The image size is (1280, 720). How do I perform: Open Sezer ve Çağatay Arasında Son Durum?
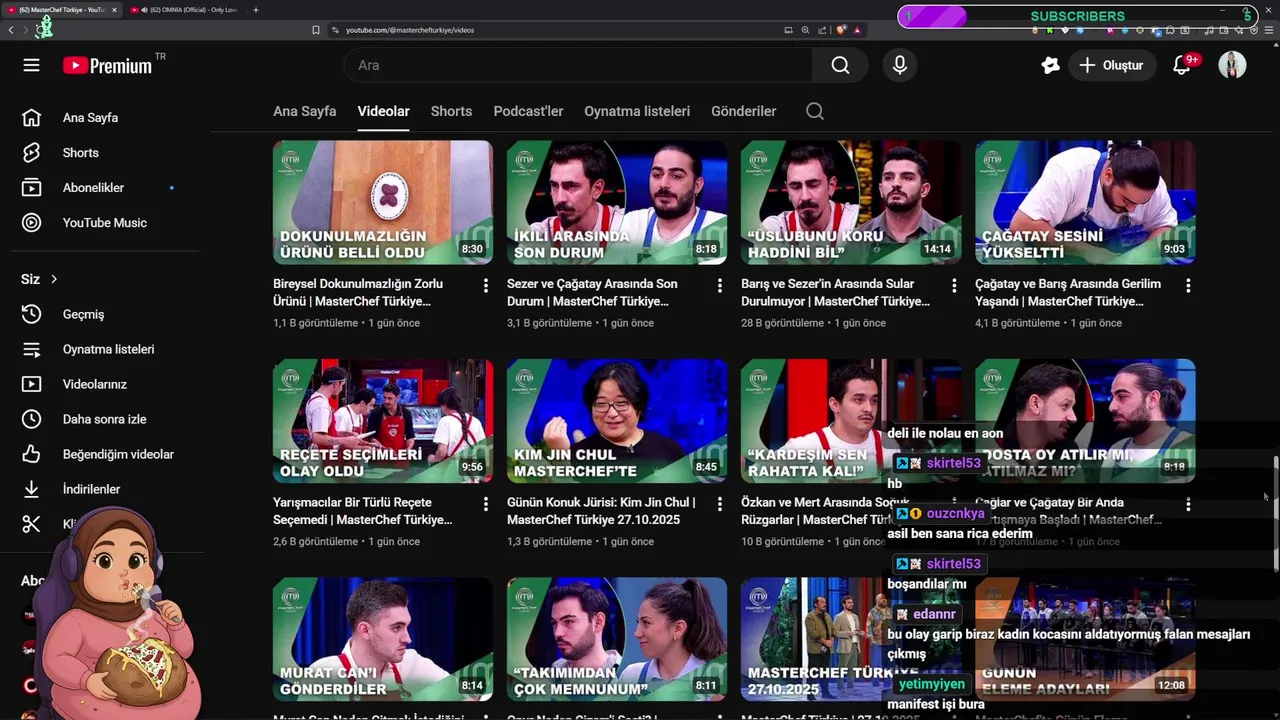coord(592,292)
